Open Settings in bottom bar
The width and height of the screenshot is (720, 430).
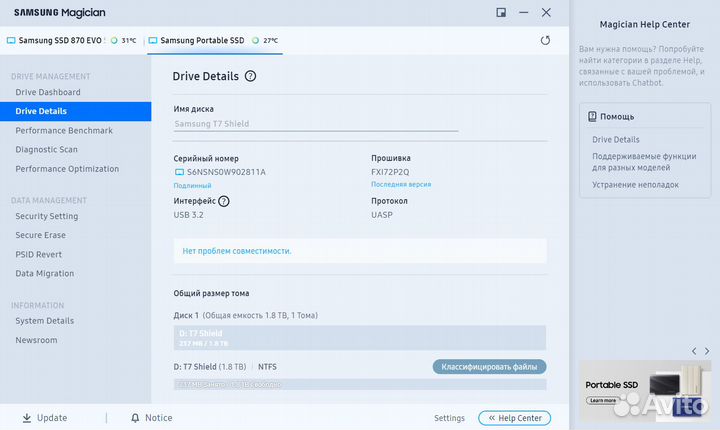tap(449, 418)
